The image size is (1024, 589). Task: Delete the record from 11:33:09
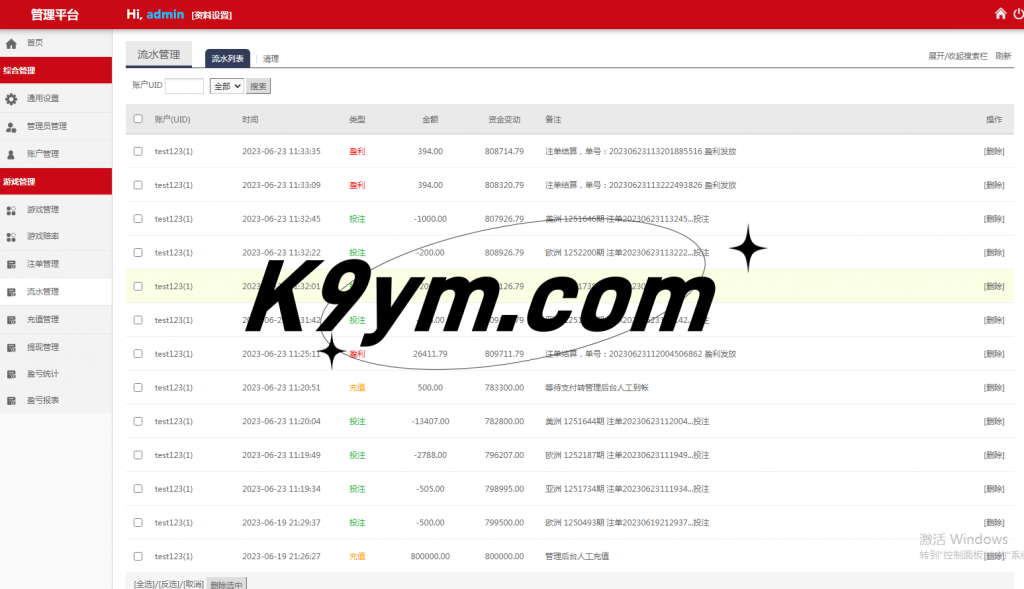(x=994, y=185)
